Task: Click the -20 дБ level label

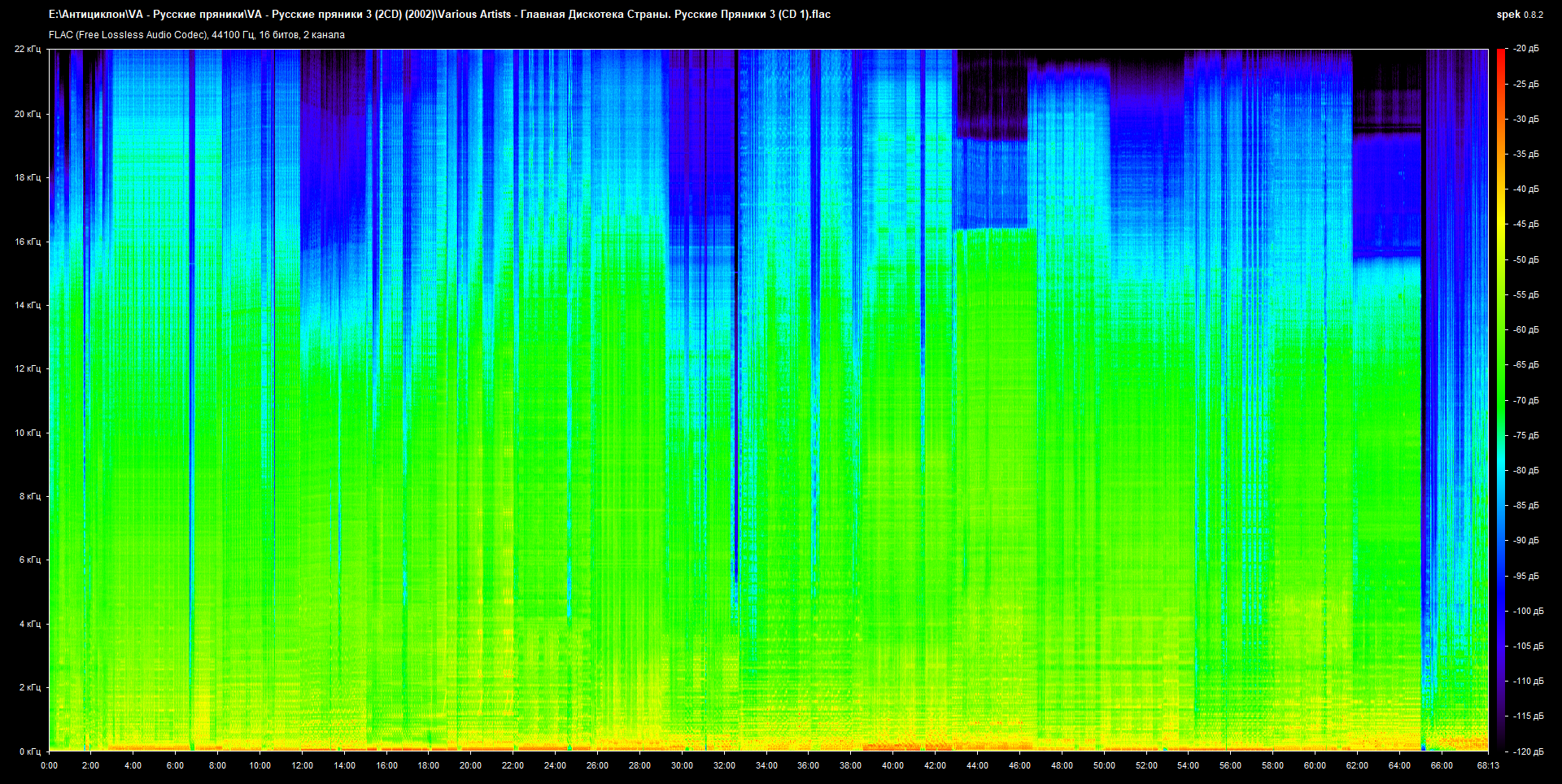Action: pos(1525,49)
